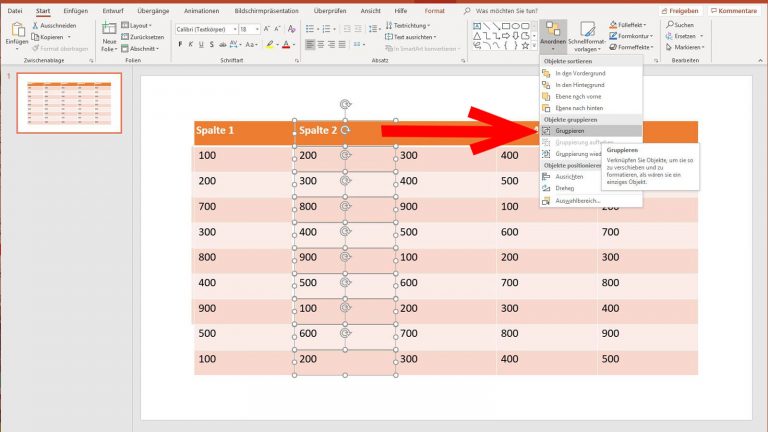
Task: Clear all formatting icon
Action: pos(291,29)
